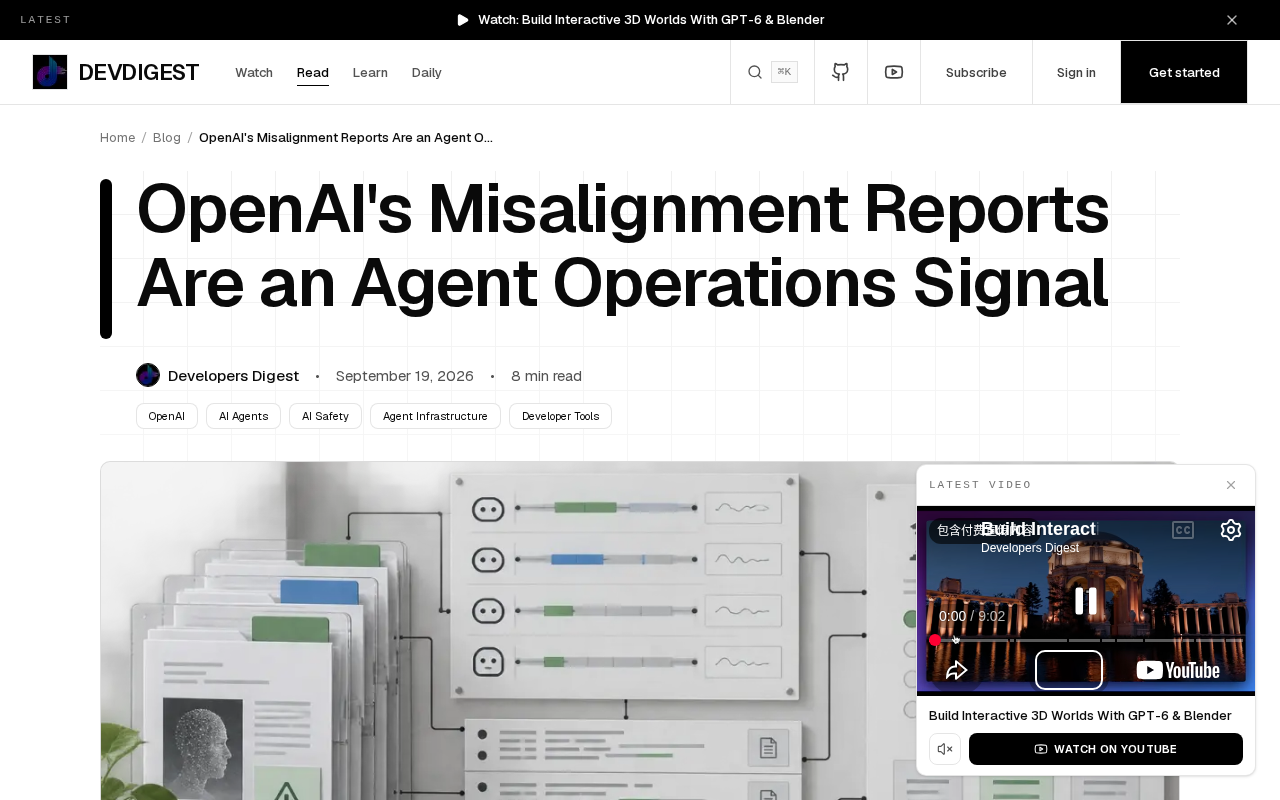Click the truncated article title in the breadcrumb
The image size is (1280, 800).
(346, 137)
